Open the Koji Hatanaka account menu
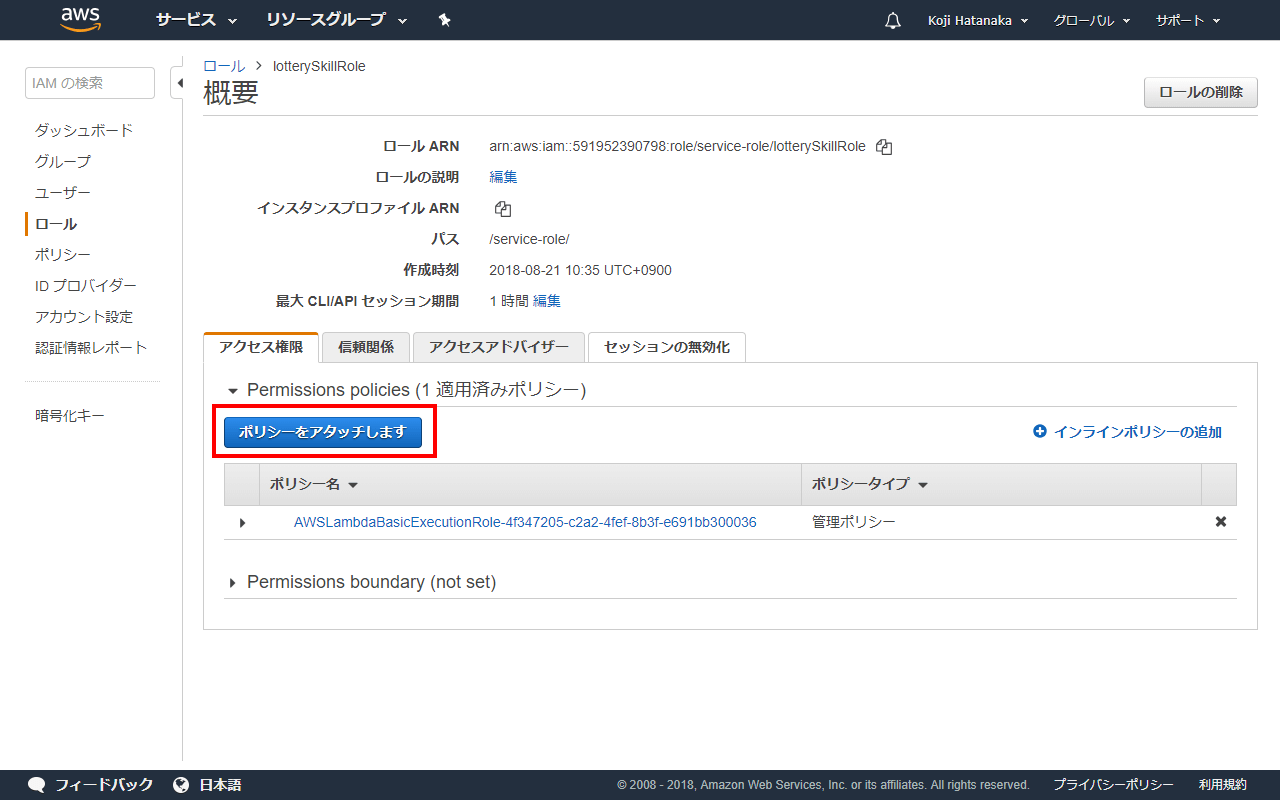The width and height of the screenshot is (1280, 800). tap(978, 20)
